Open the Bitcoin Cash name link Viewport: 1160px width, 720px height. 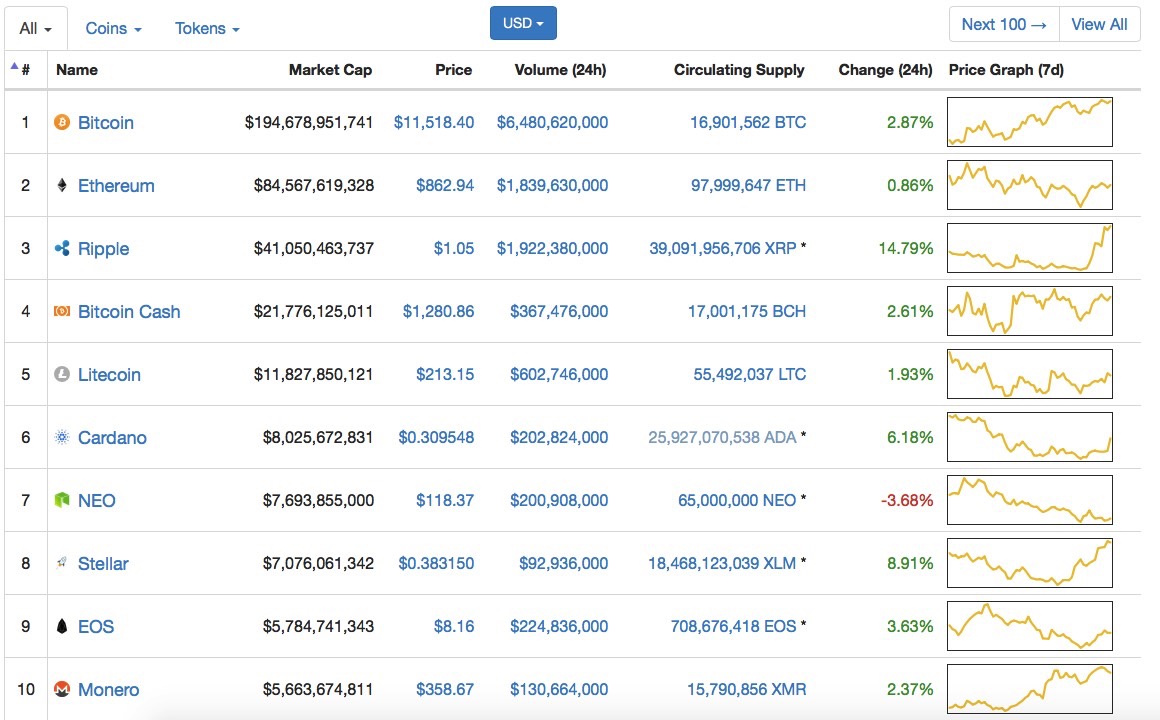(129, 312)
